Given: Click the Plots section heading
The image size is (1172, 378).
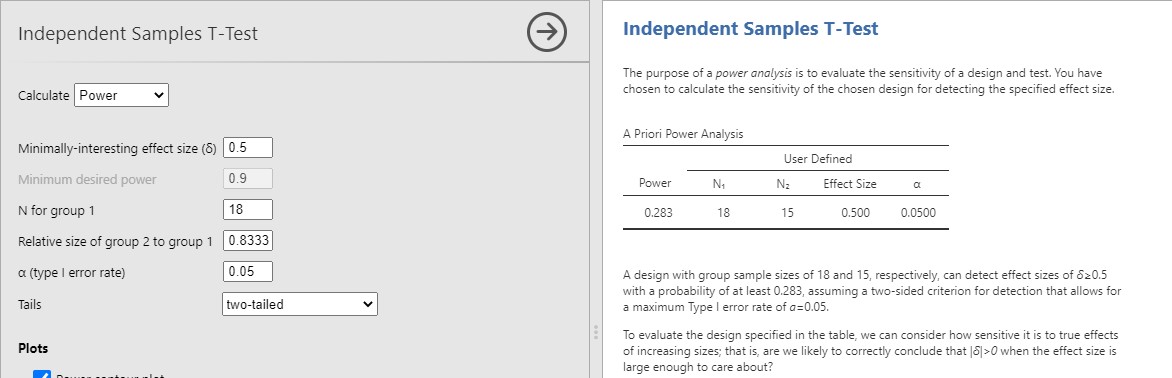Looking at the screenshot, I should (33, 349).
